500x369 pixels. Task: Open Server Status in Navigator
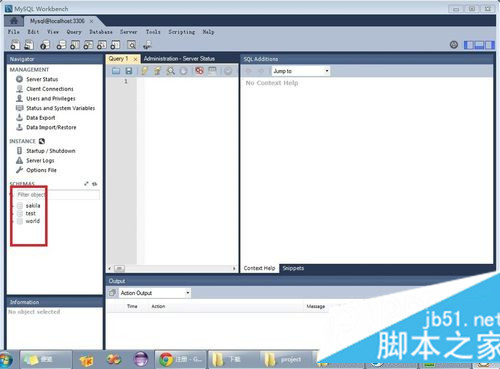(x=42, y=79)
